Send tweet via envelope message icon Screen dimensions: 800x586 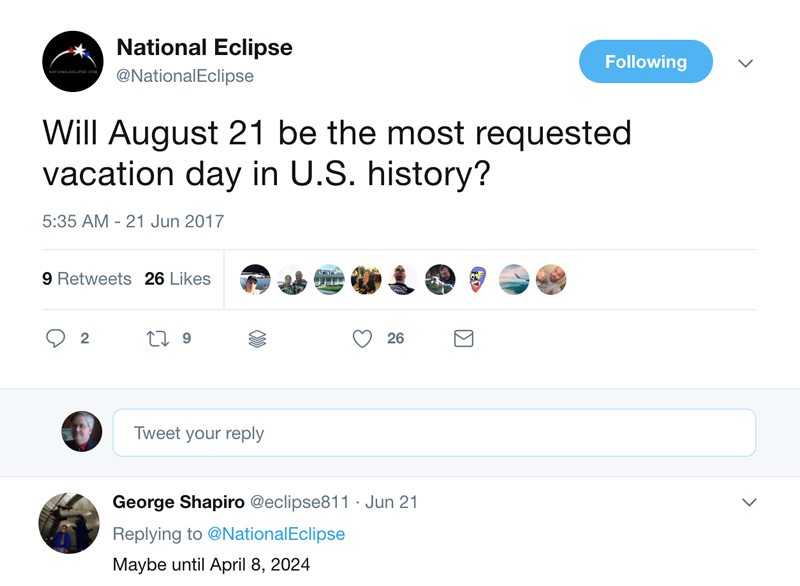click(x=464, y=339)
